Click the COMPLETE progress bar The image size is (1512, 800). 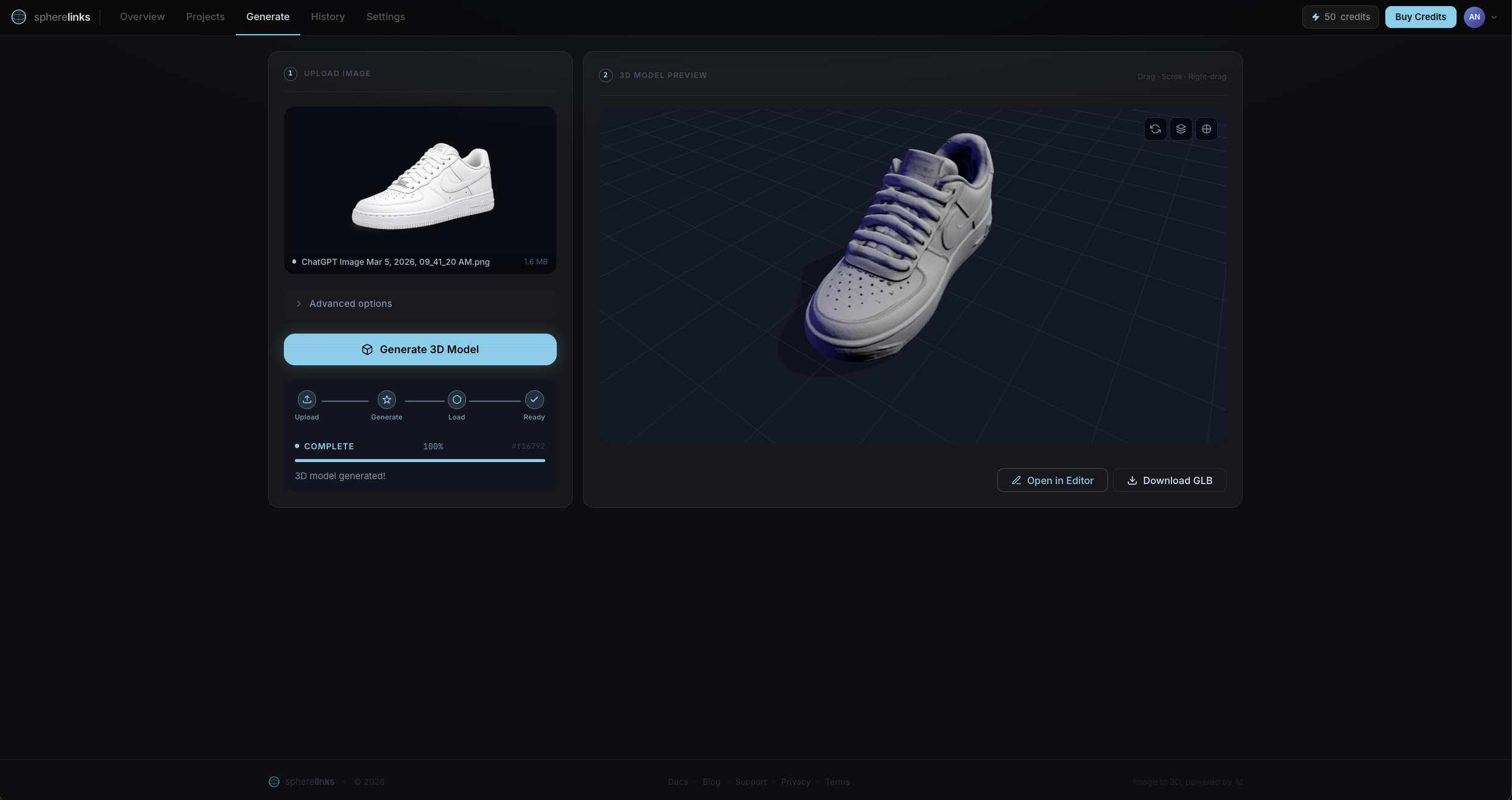(x=420, y=461)
